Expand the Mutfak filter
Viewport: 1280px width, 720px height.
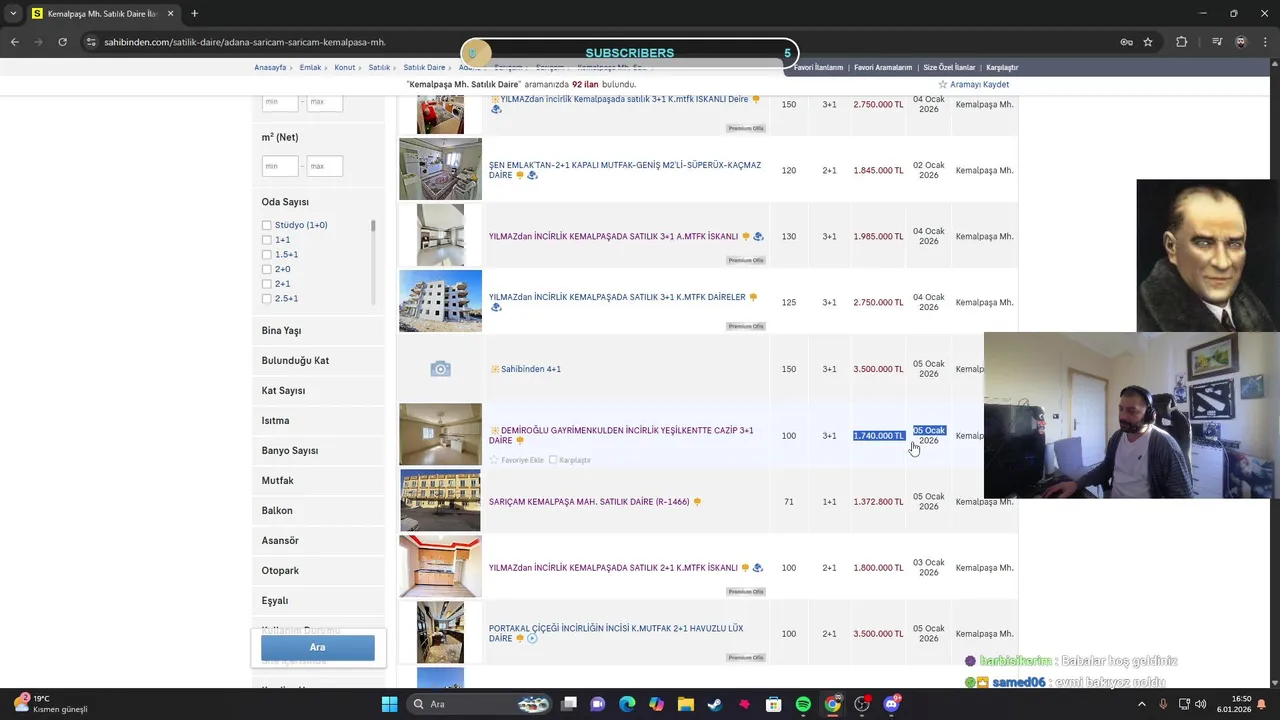(318, 481)
